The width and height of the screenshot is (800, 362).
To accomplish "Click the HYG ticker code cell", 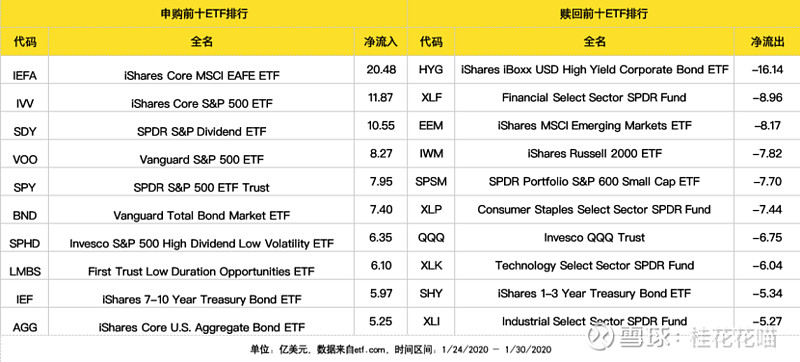I will click(x=431, y=70).
